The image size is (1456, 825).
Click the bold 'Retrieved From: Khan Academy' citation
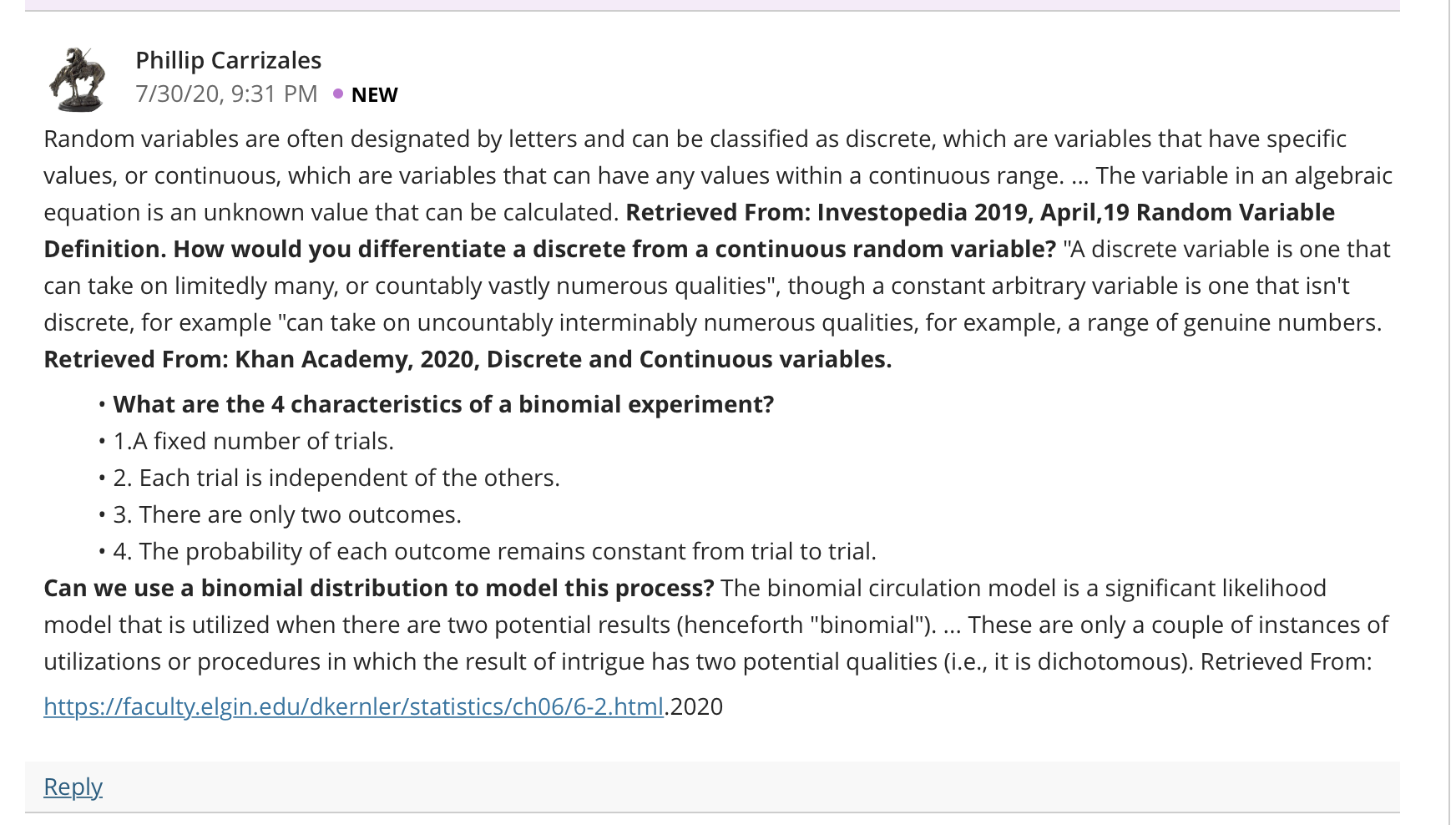(468, 359)
